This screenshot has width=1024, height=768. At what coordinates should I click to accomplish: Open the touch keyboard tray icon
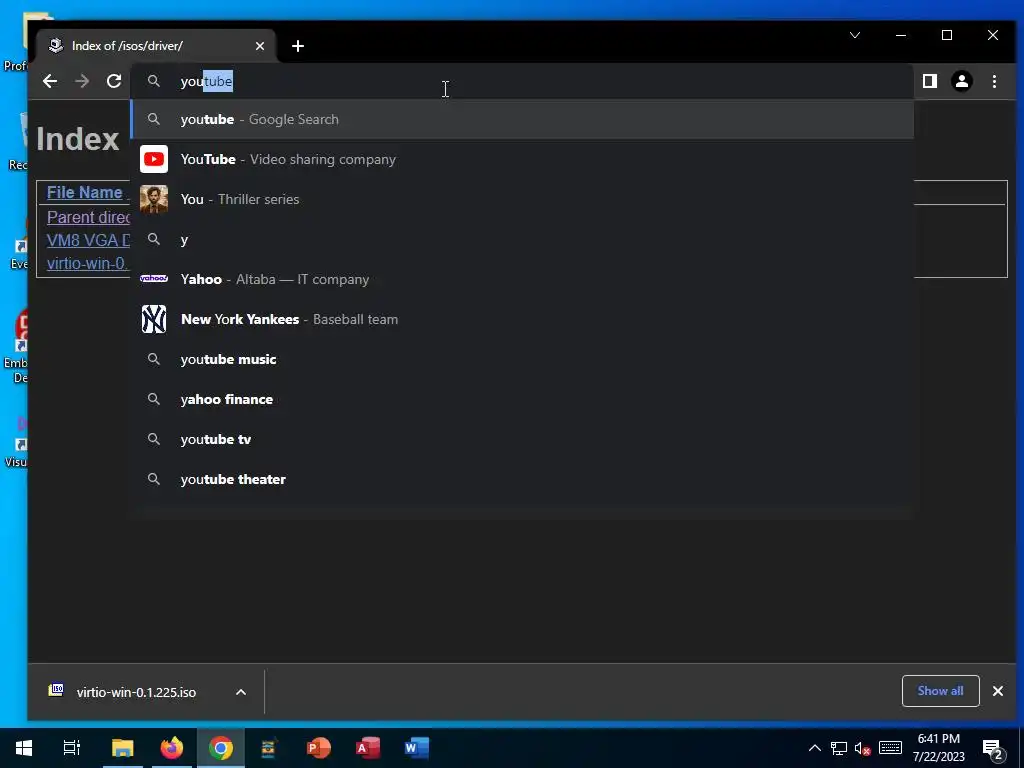pos(890,748)
